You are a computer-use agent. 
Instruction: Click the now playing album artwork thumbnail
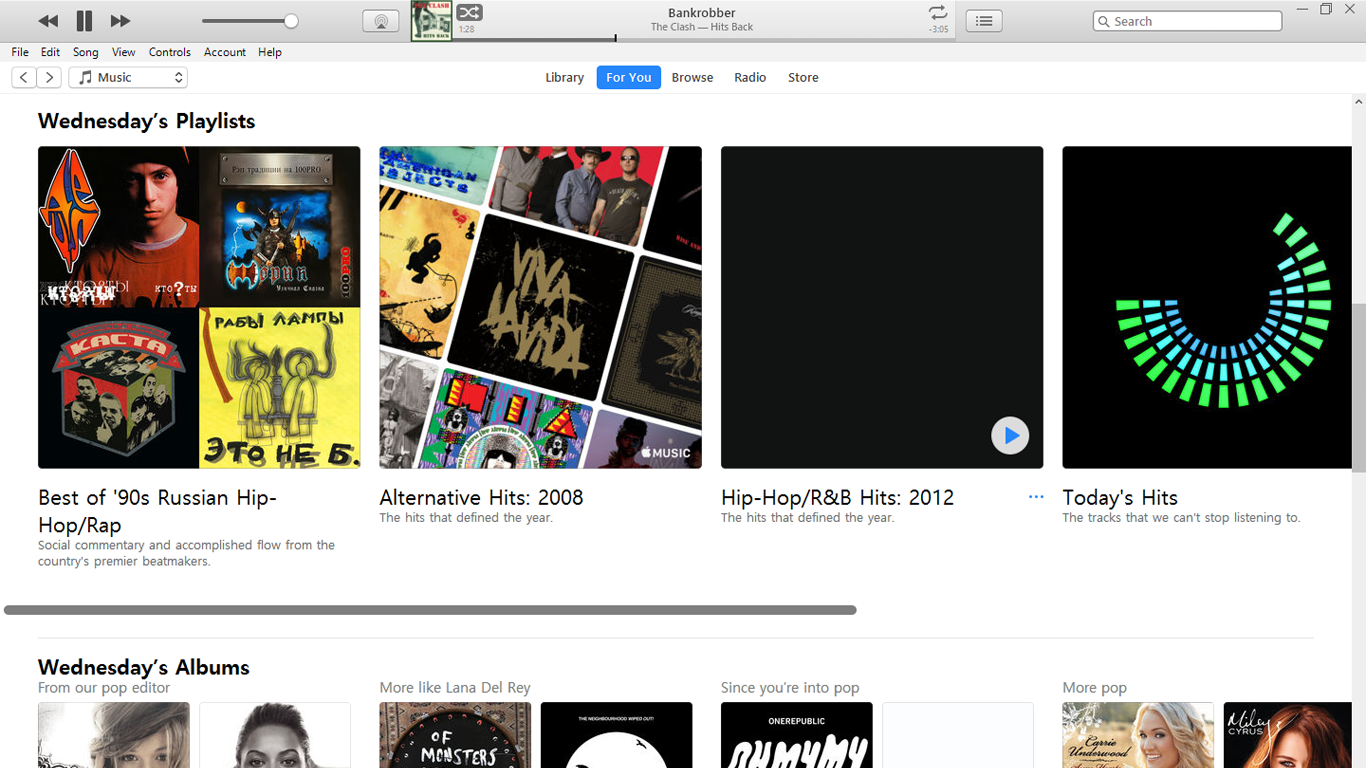432,21
